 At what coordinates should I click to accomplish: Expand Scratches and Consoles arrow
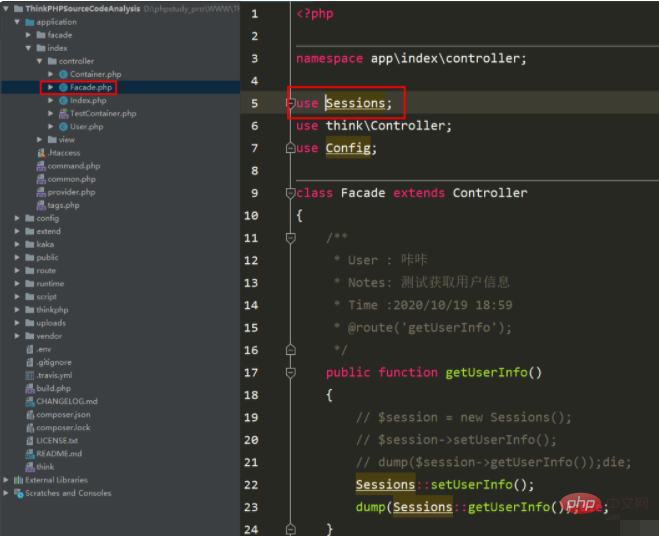(6, 493)
